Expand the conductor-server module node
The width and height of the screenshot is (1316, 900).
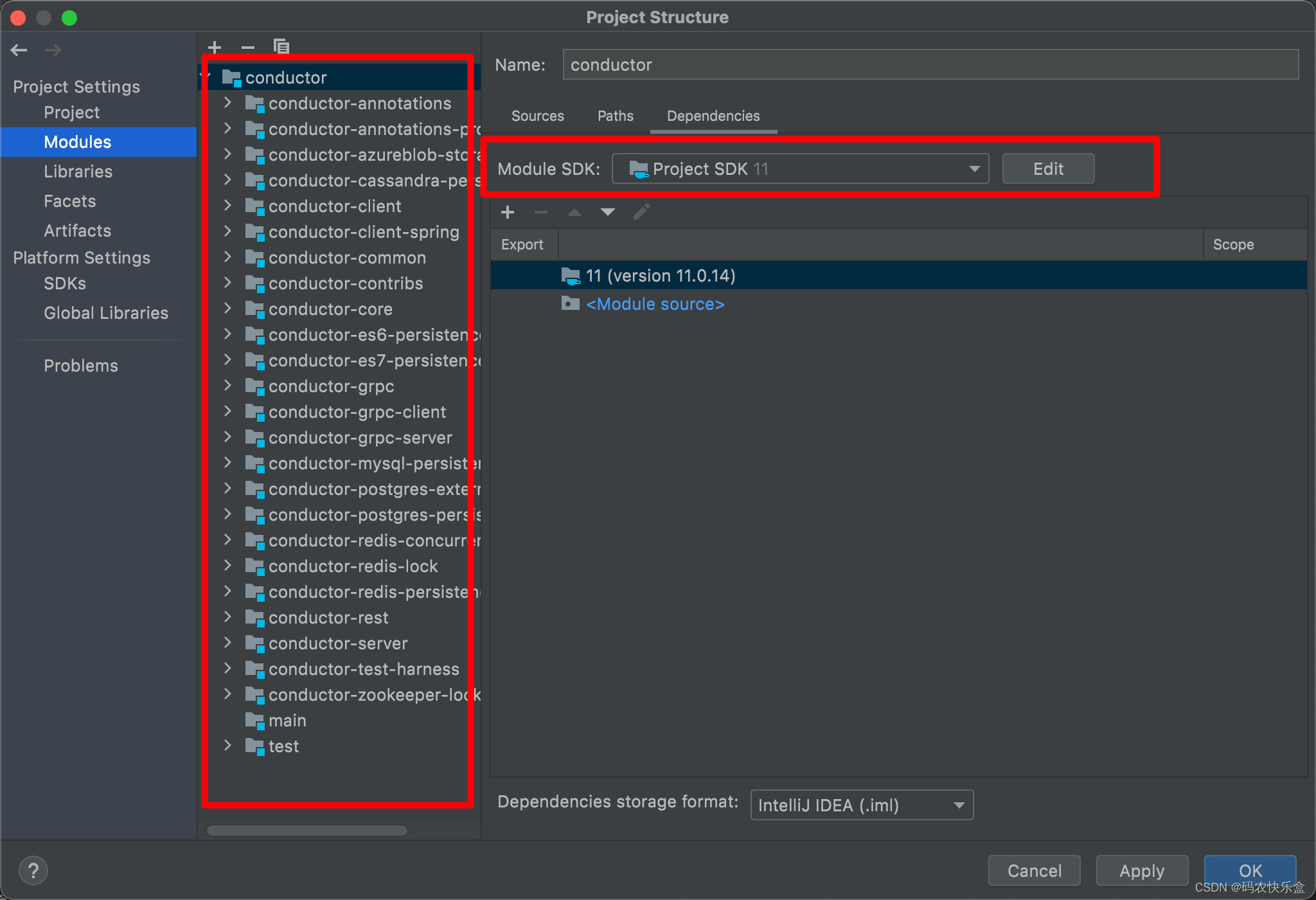(x=227, y=643)
